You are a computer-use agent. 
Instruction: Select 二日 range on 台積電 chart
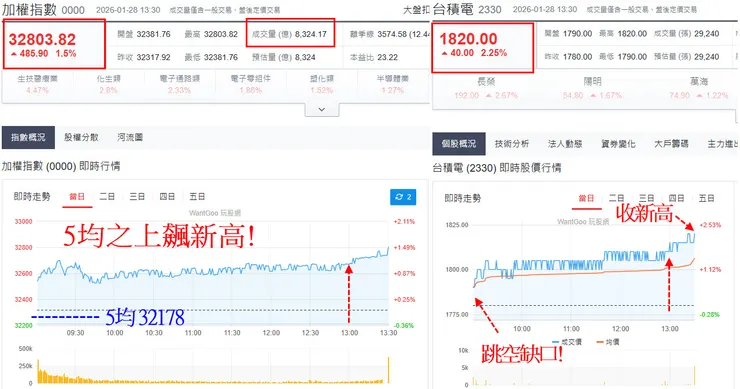[616, 199]
